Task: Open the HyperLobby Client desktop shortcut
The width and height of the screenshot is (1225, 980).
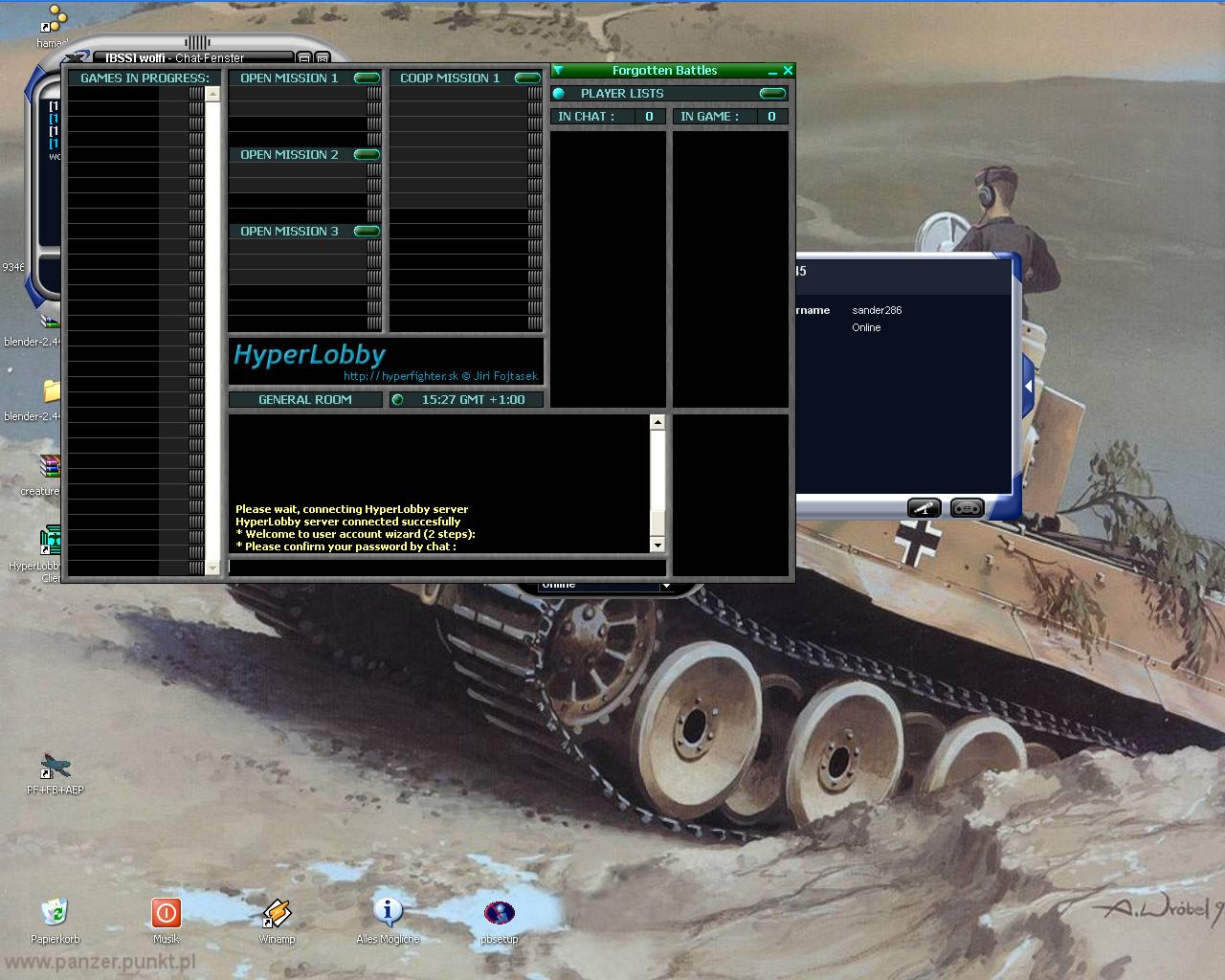Action: tap(50, 540)
